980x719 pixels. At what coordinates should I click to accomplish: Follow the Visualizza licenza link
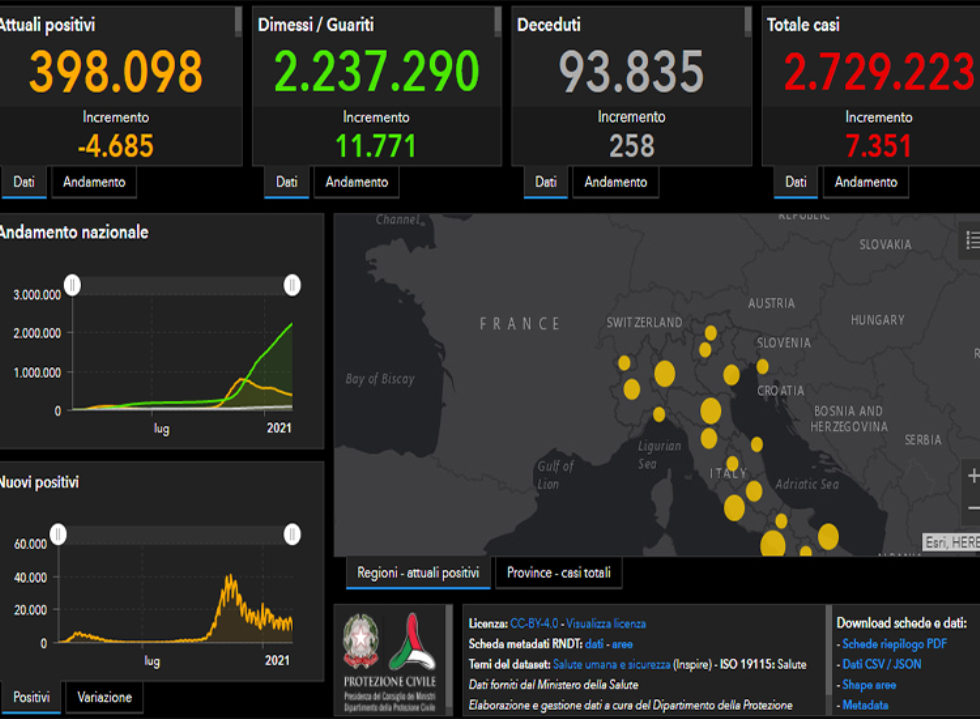click(606, 624)
